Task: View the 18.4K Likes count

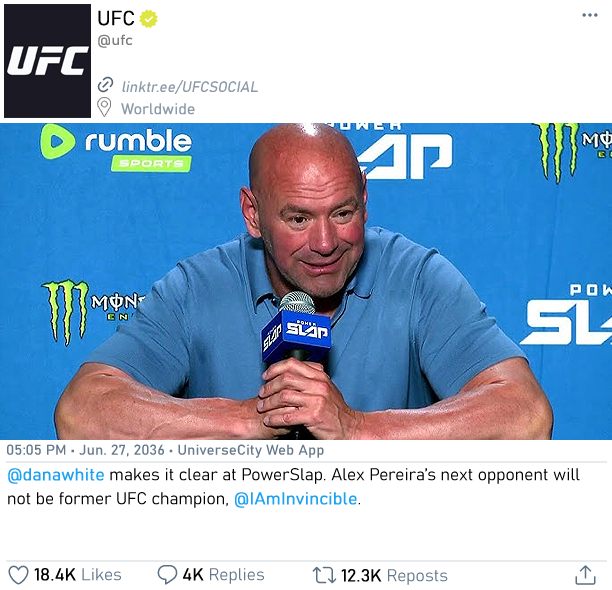Action: (78, 575)
